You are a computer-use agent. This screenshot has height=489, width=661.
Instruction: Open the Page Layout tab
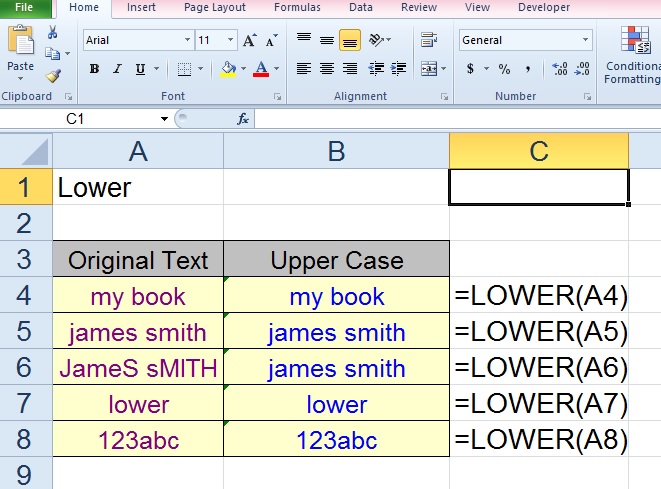click(x=215, y=7)
